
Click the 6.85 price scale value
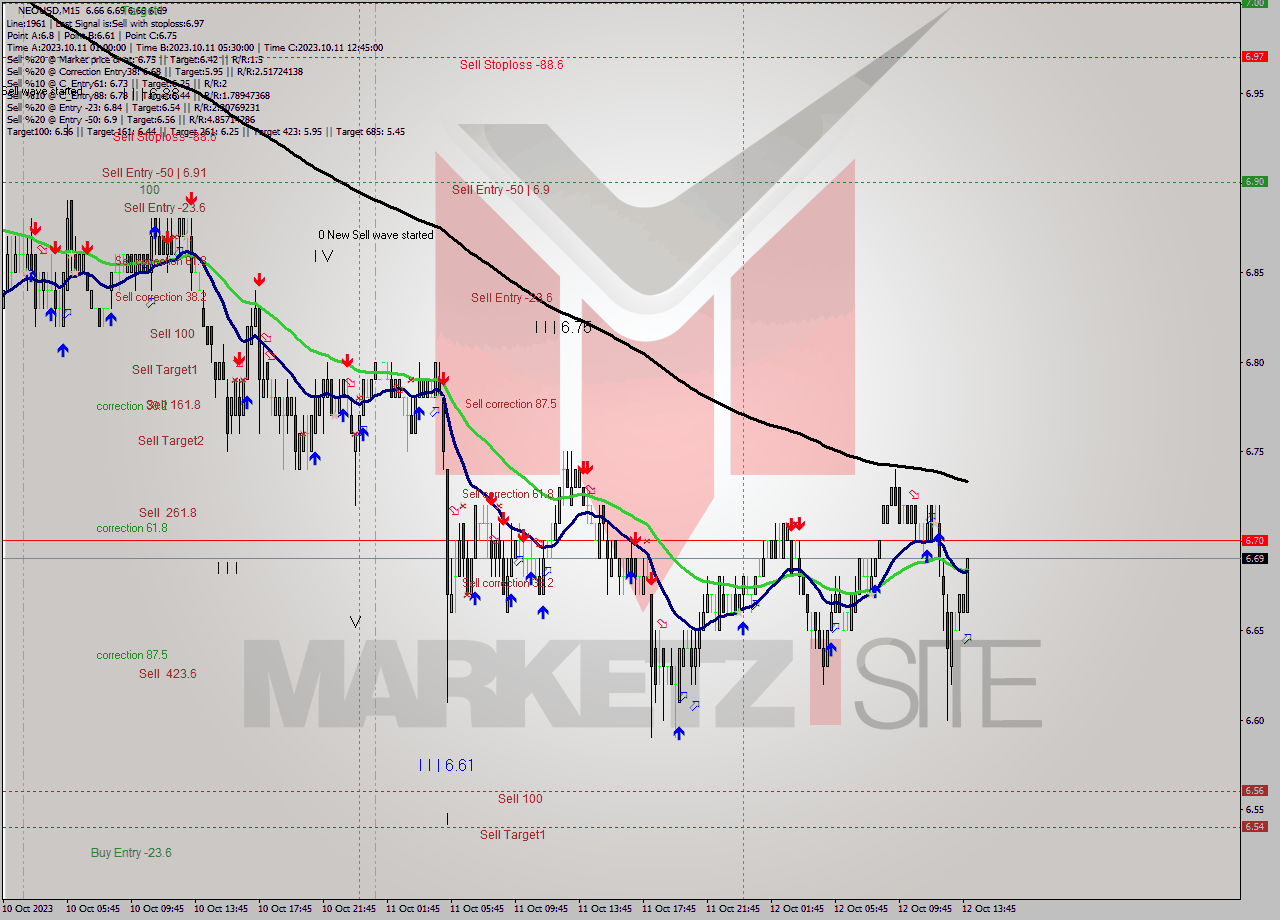[1255, 273]
